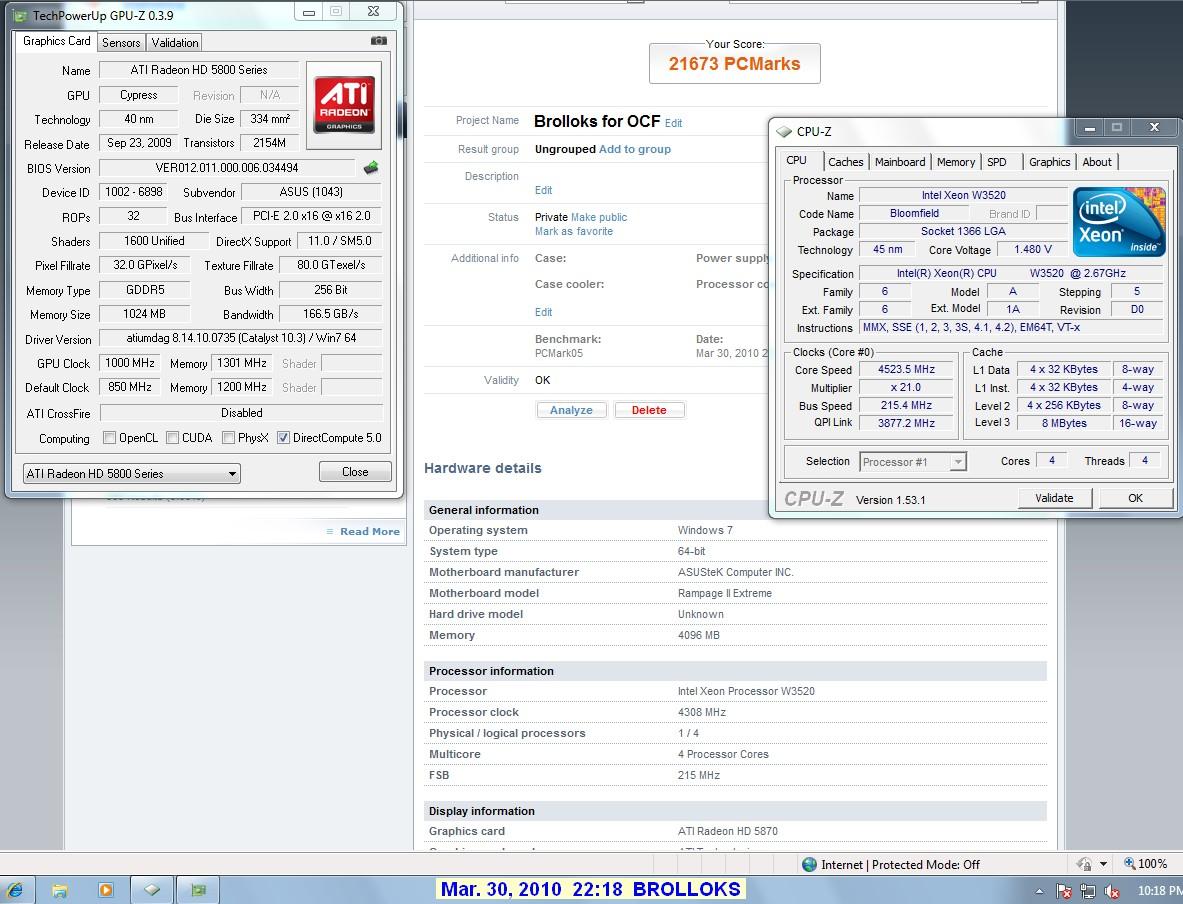Open the CPU-Z Graphics tab
Image resolution: width=1183 pixels, height=904 pixels.
pyautogui.click(x=1049, y=162)
